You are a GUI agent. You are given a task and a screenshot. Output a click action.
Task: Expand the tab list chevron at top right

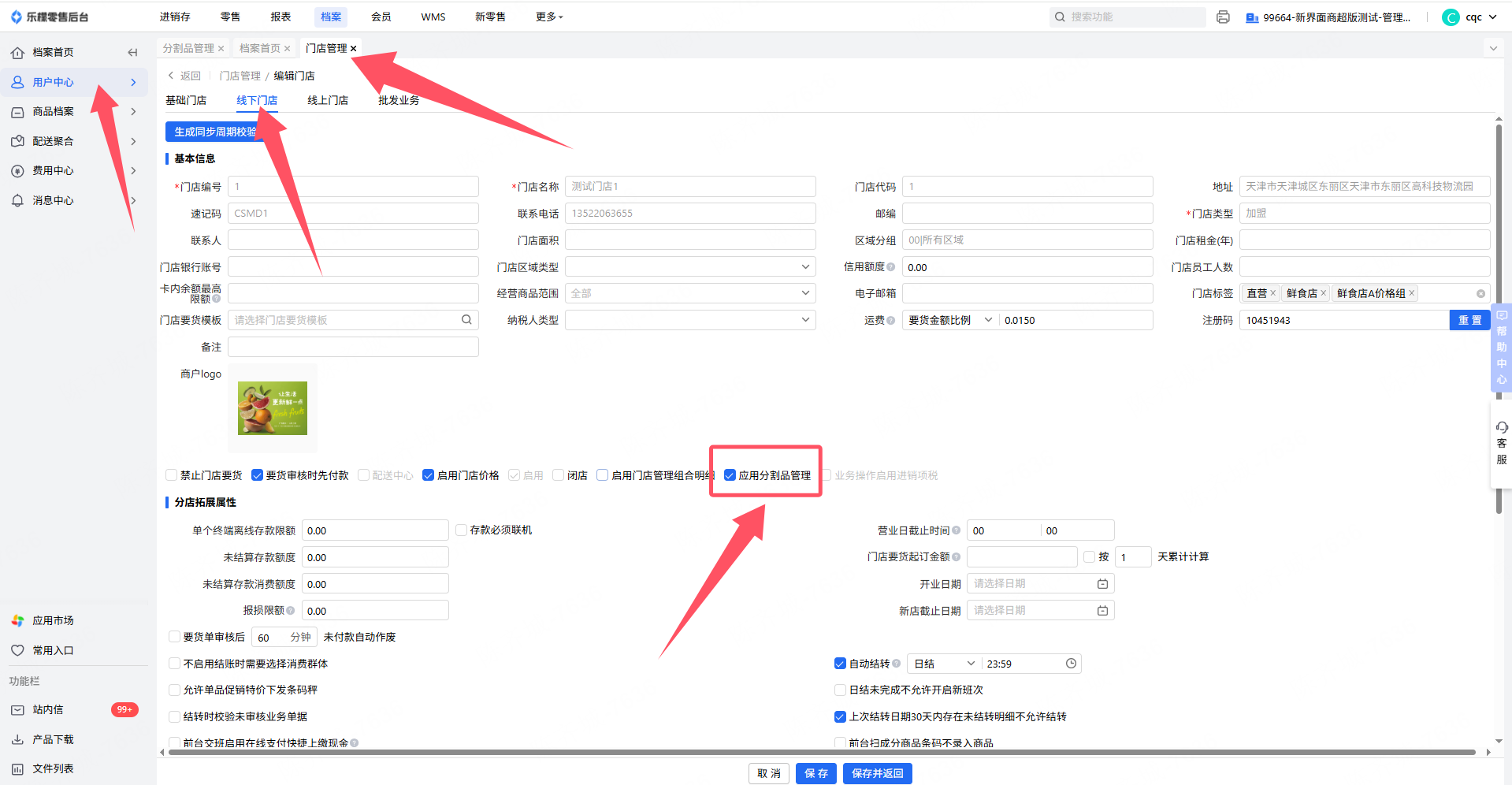(1493, 49)
